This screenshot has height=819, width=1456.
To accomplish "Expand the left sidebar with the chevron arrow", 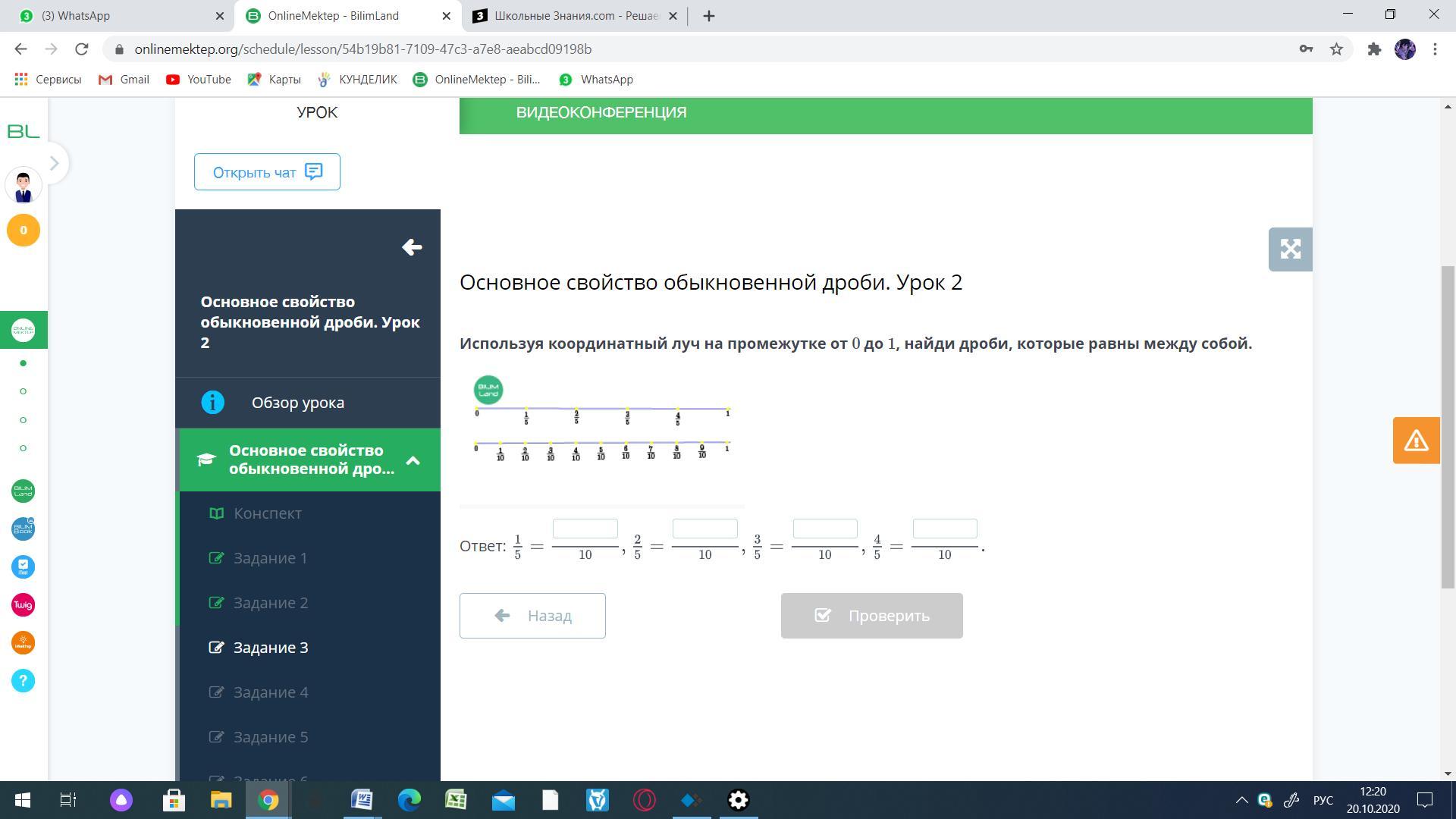I will (54, 163).
